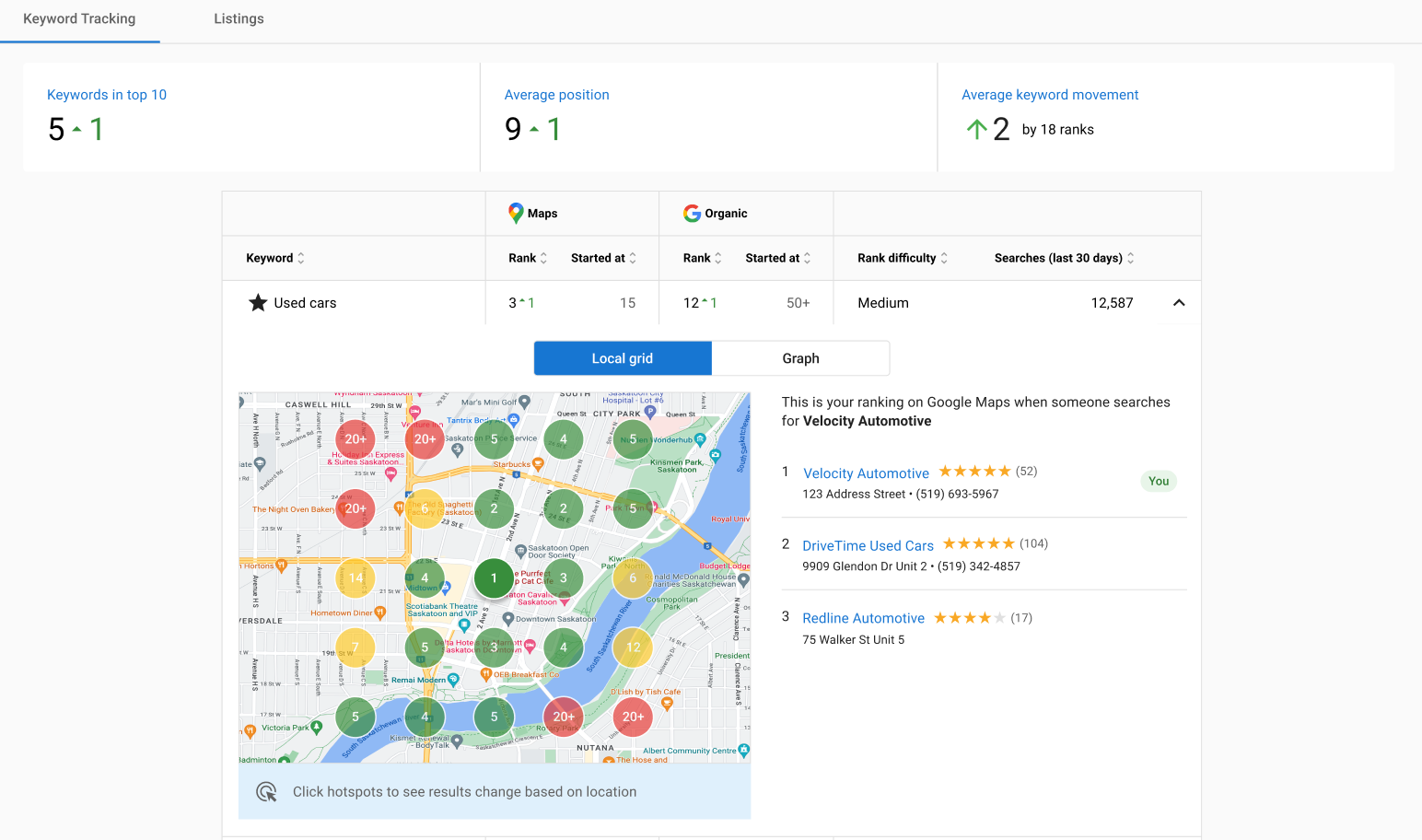Viewport: 1422px width, 840px height.
Task: Click the '9909 Glendon Dr Unit 2' address
Action: [x=865, y=566]
